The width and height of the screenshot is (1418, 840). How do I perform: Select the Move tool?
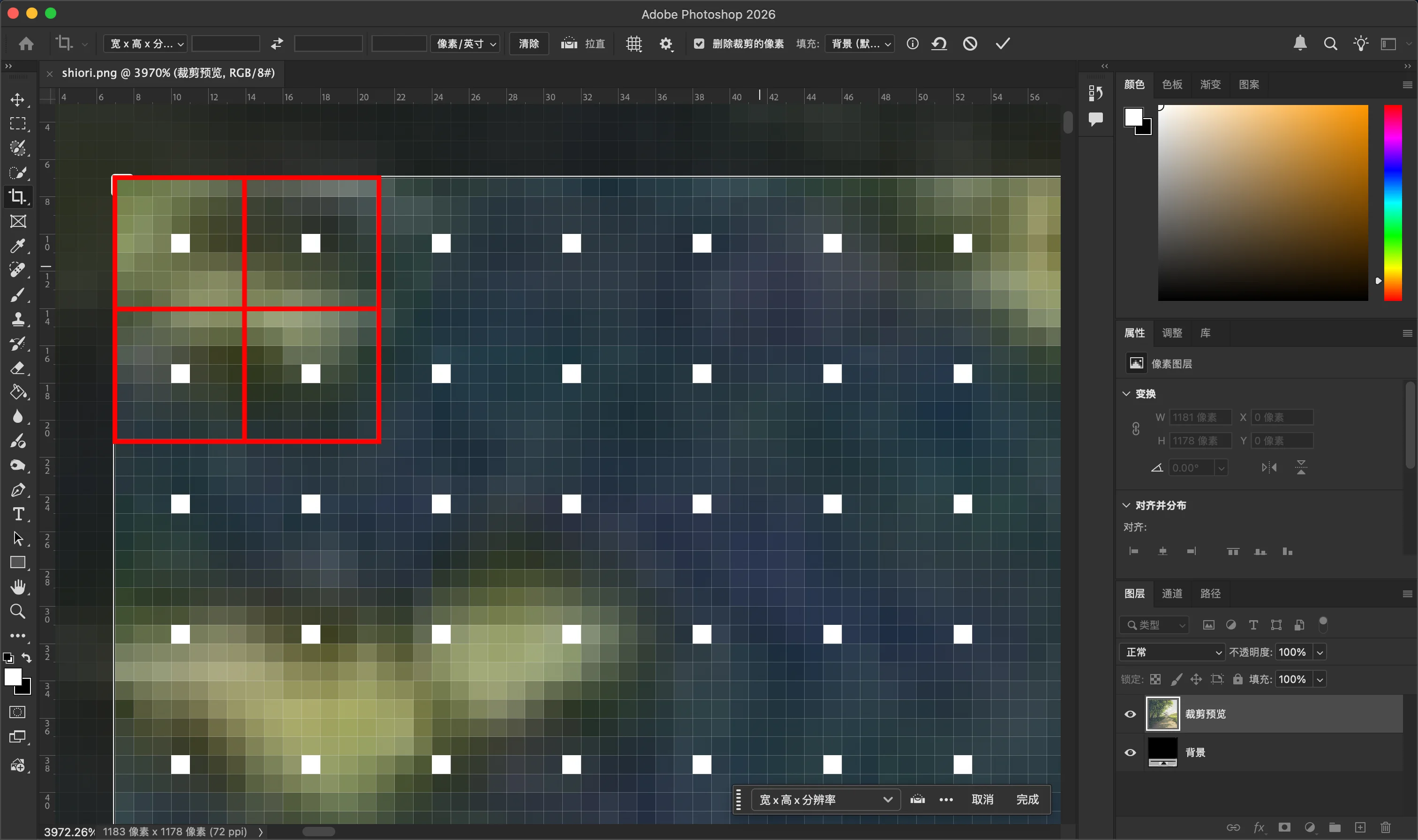pos(17,100)
